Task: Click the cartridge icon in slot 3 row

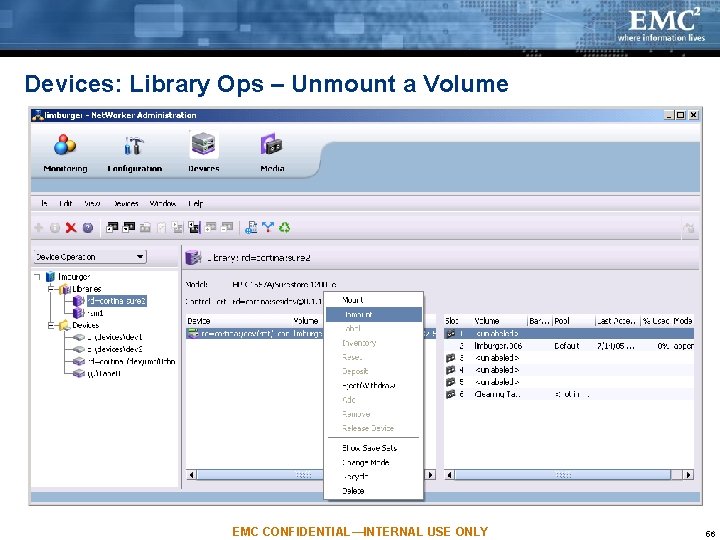Action: click(450, 358)
